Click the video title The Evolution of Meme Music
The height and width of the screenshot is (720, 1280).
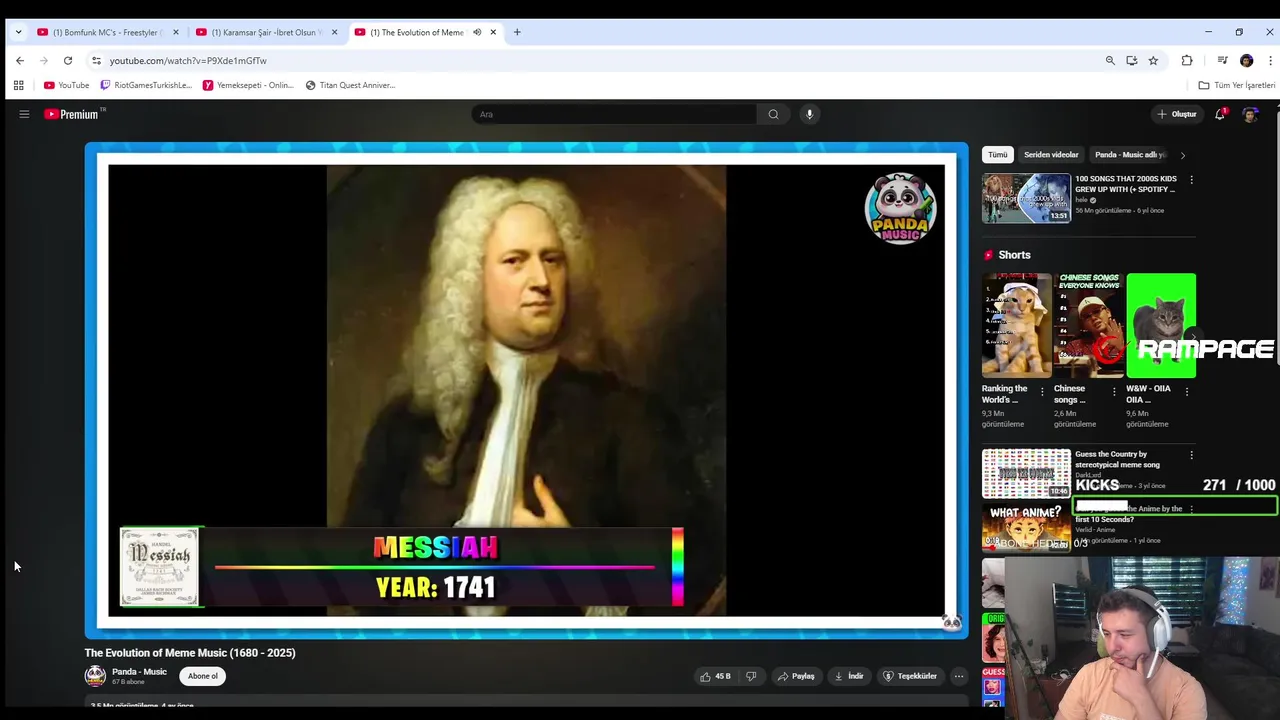pos(190,653)
